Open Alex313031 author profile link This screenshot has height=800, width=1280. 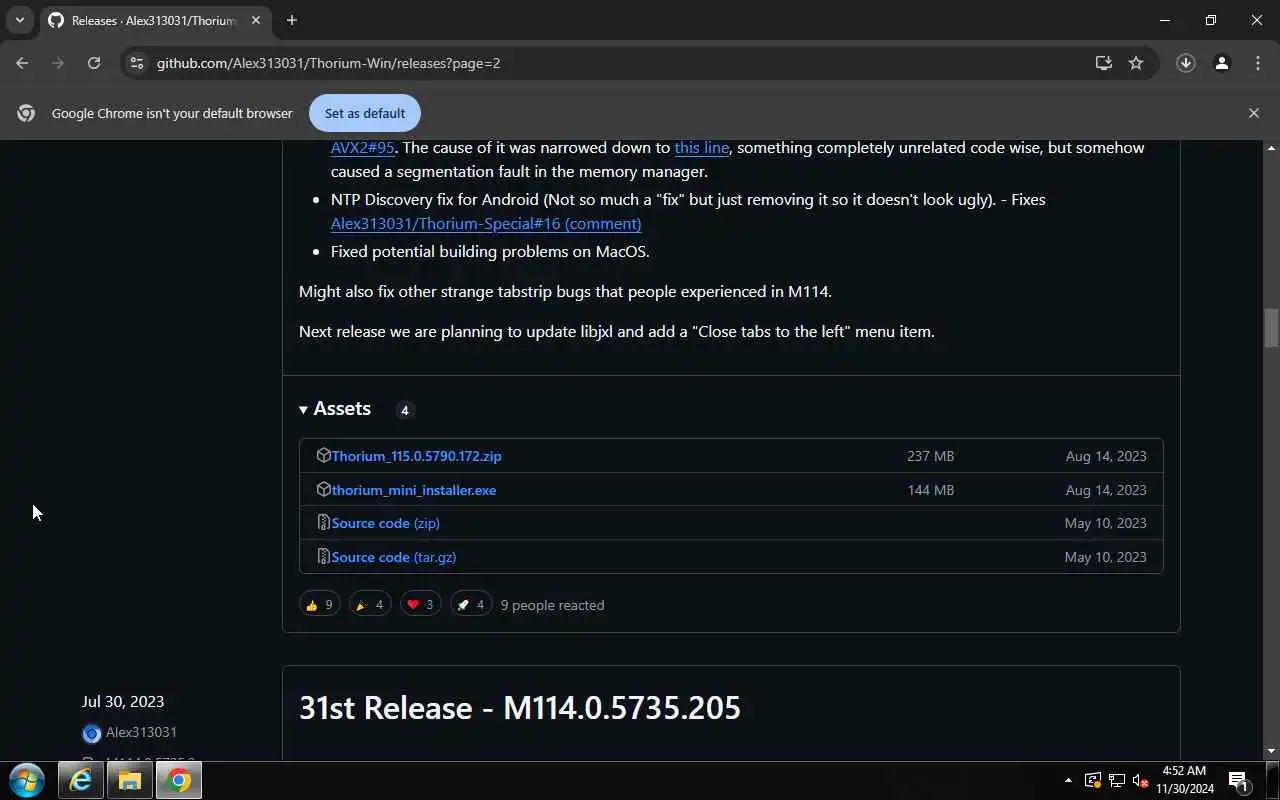tap(141, 732)
